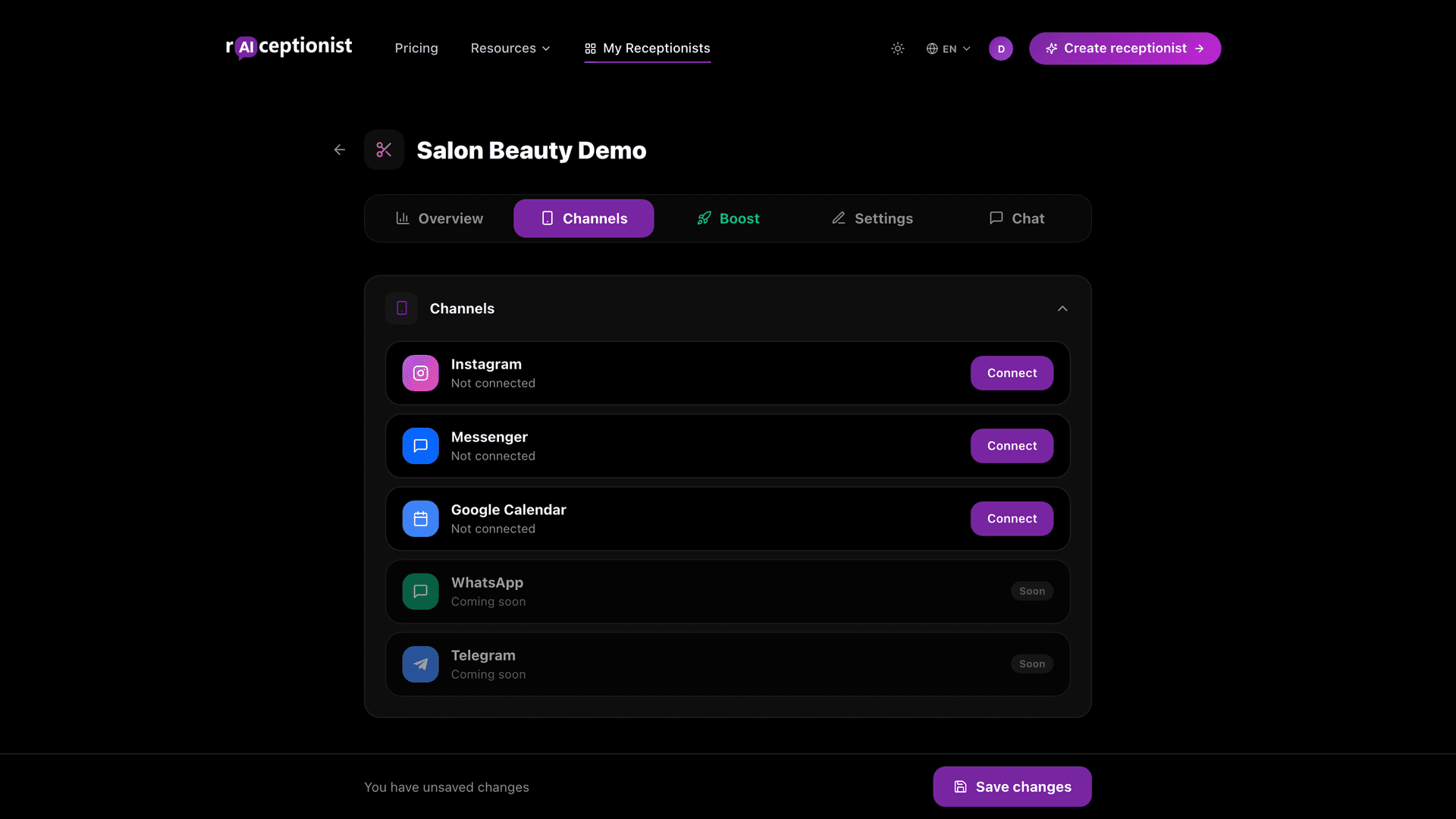Click the Messenger icon
The height and width of the screenshot is (819, 1456).
tap(421, 446)
